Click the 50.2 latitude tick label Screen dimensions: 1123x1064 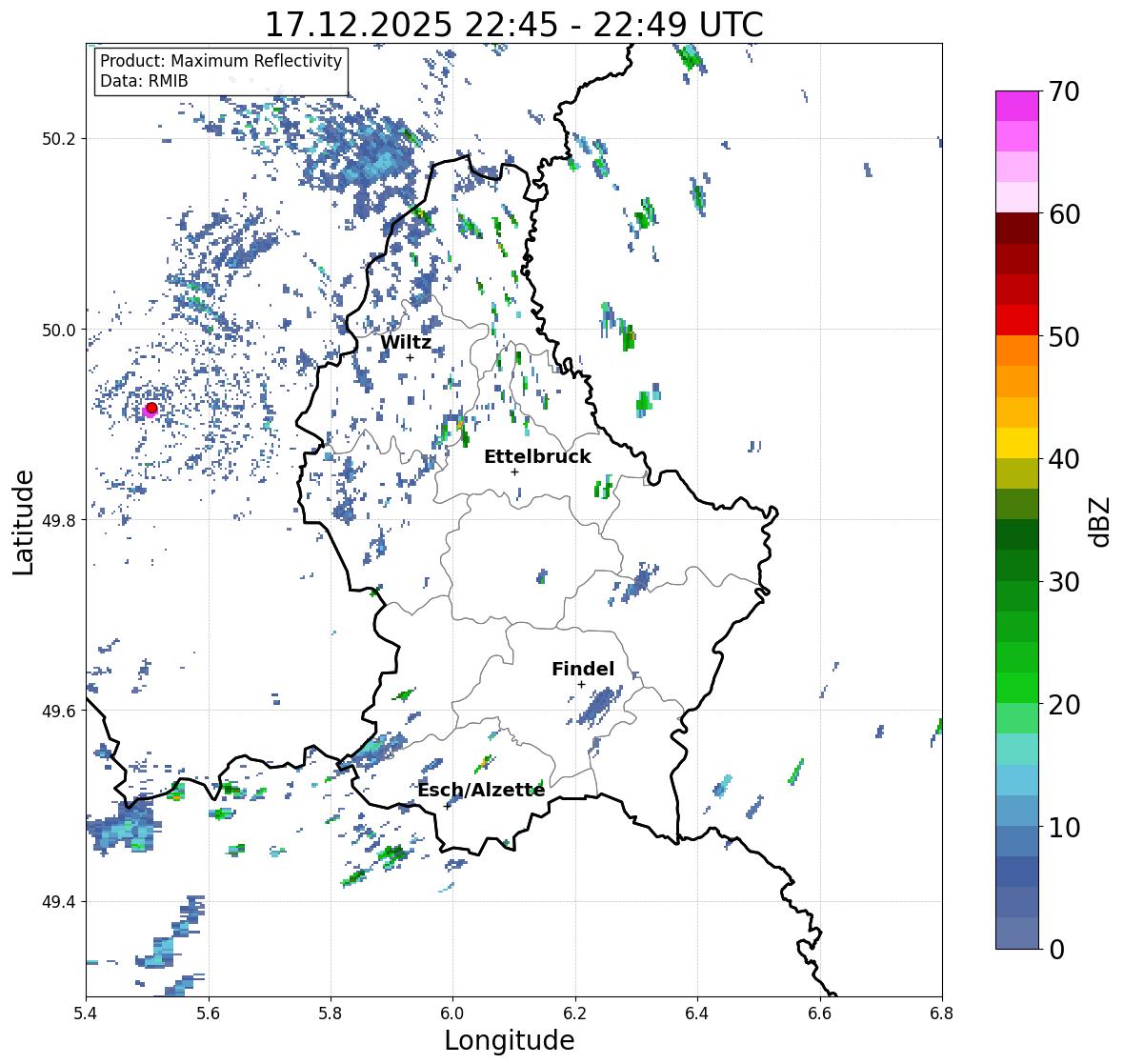pos(59,139)
